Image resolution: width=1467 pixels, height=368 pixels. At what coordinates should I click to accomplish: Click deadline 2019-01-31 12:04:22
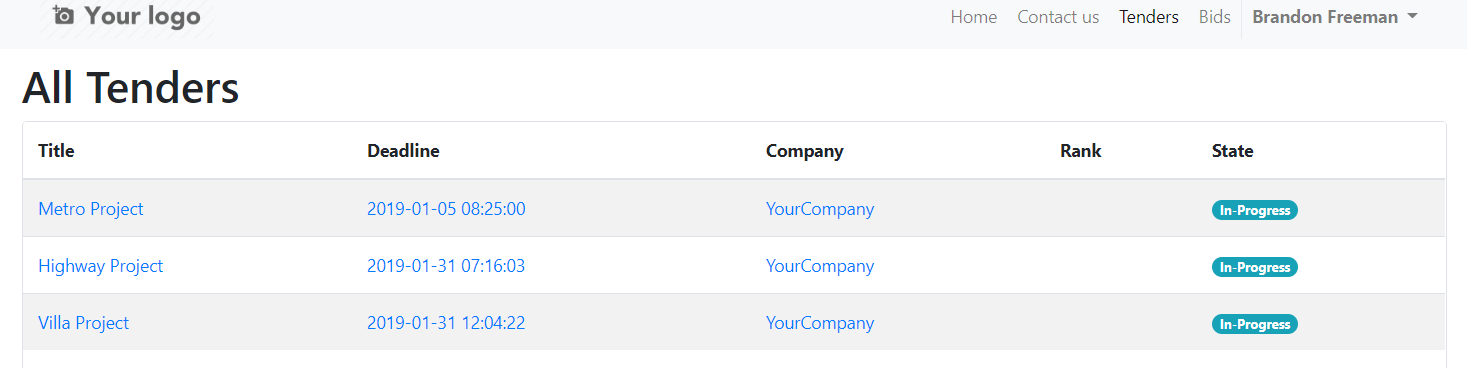[446, 323]
